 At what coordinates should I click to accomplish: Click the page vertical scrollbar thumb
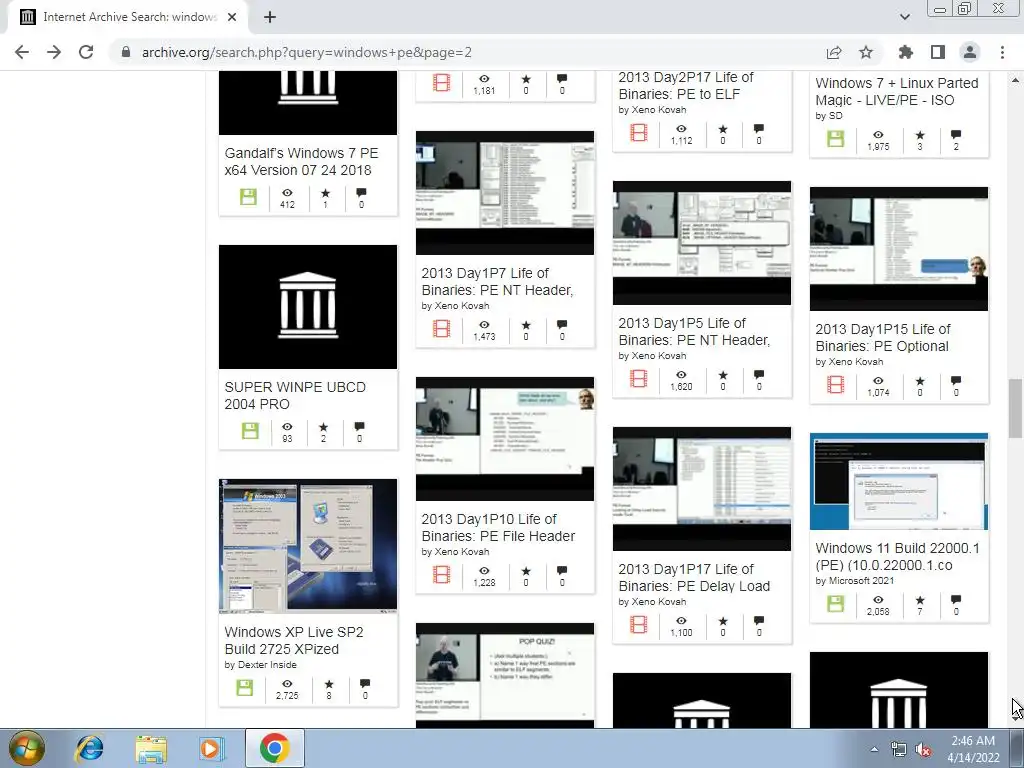[1015, 408]
